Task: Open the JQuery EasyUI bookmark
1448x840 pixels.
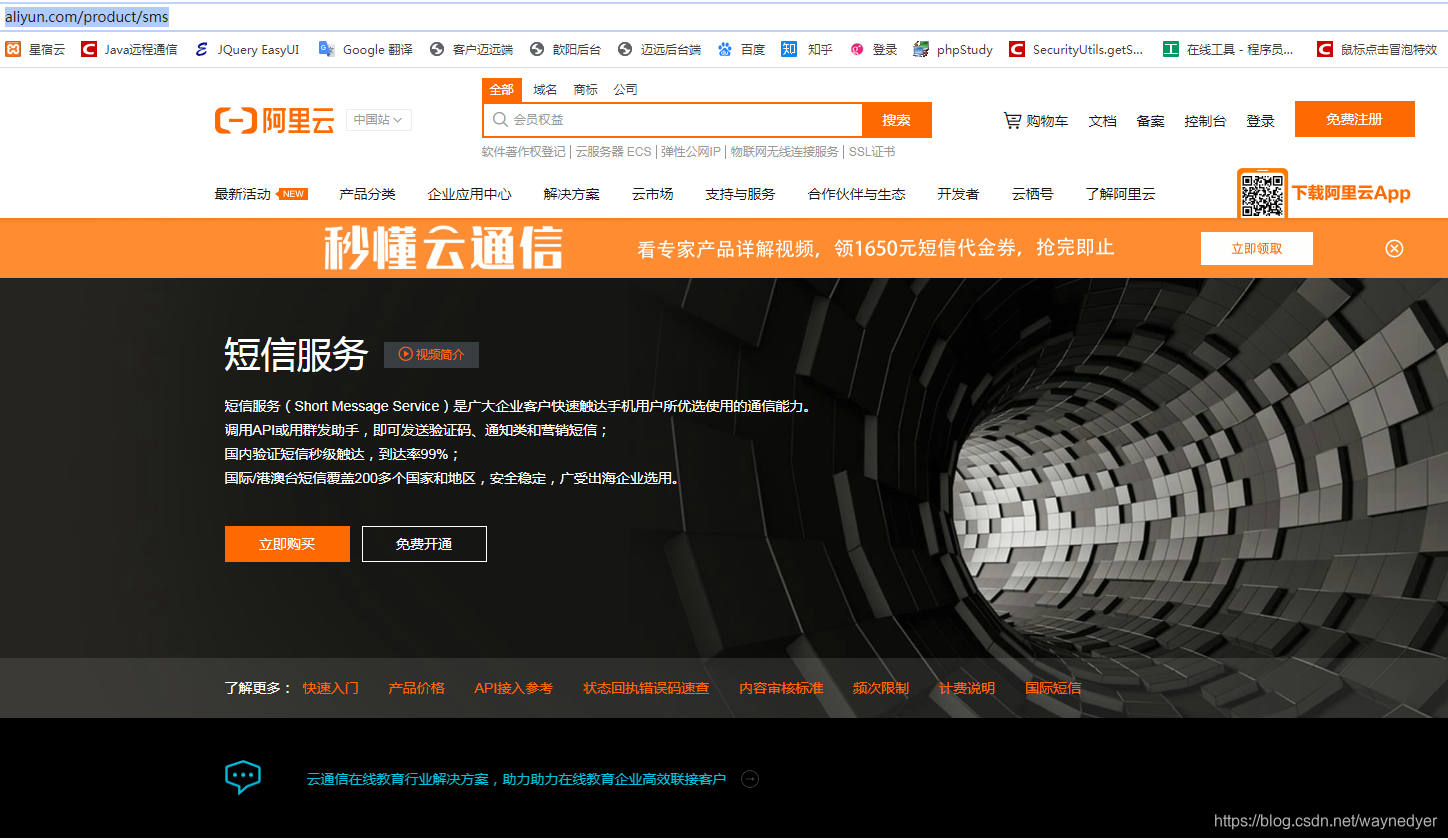Action: tap(247, 49)
